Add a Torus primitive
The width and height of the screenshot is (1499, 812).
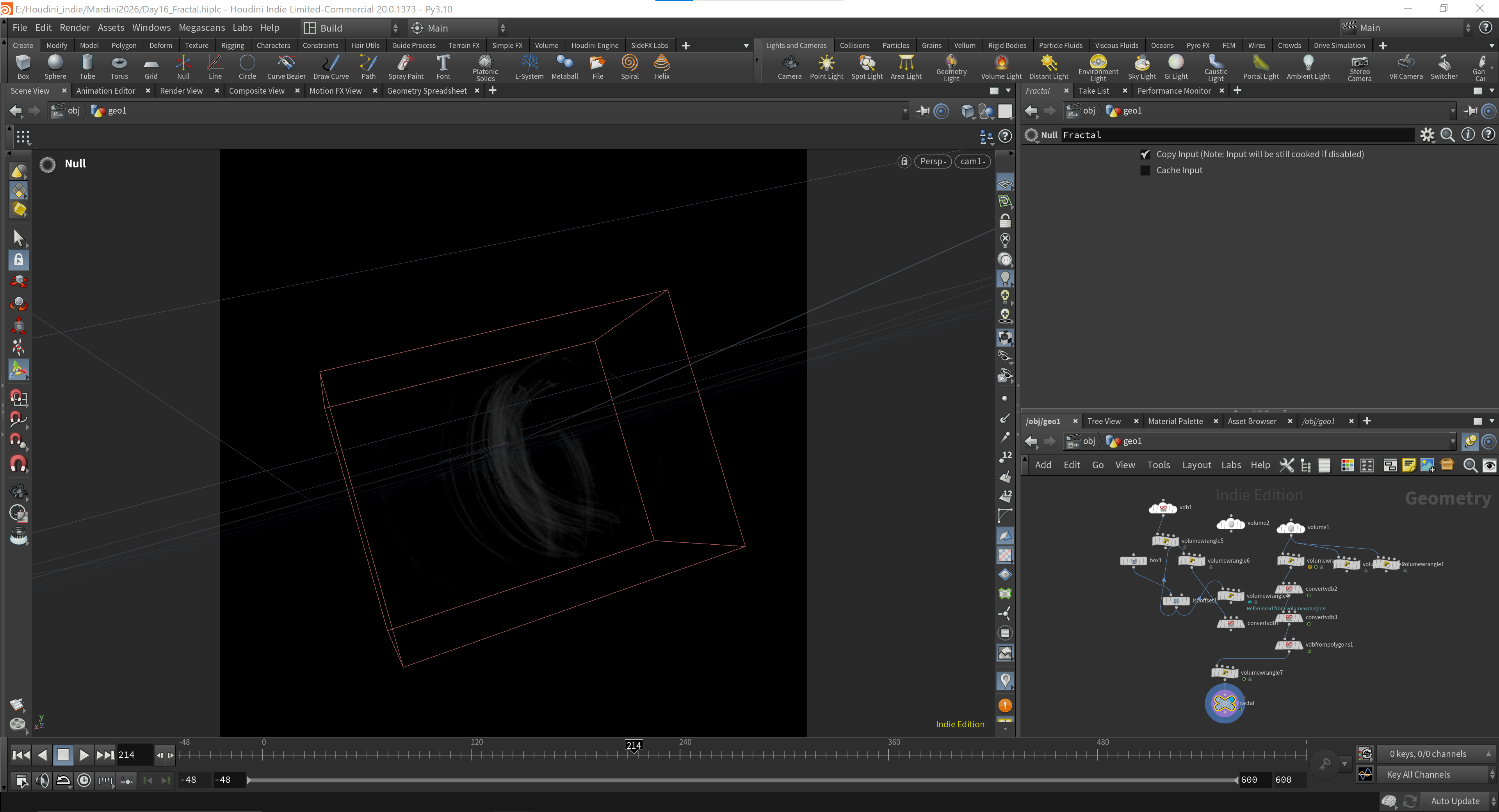pyautogui.click(x=119, y=67)
